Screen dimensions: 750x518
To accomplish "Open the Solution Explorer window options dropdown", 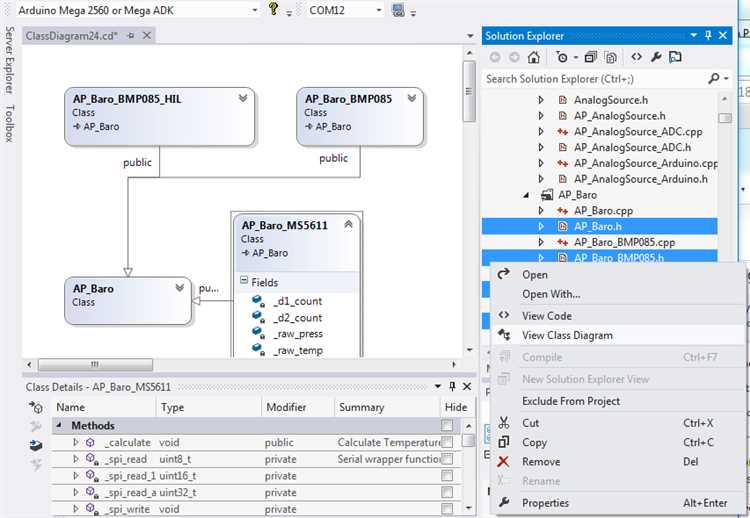I will [x=694, y=35].
